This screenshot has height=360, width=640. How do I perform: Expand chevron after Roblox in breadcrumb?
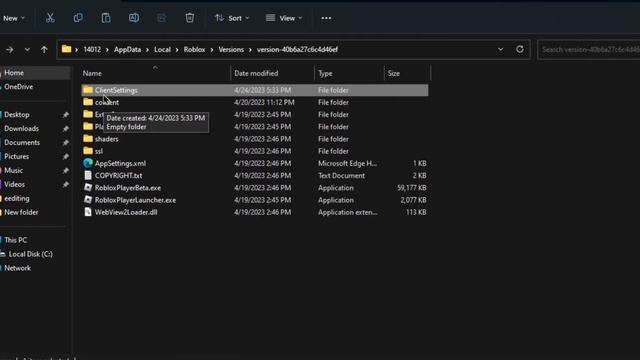point(211,50)
